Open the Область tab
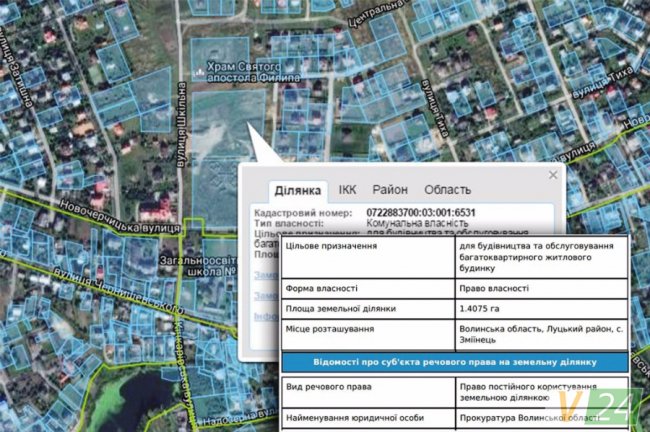The image size is (650, 432). pyautogui.click(x=447, y=189)
